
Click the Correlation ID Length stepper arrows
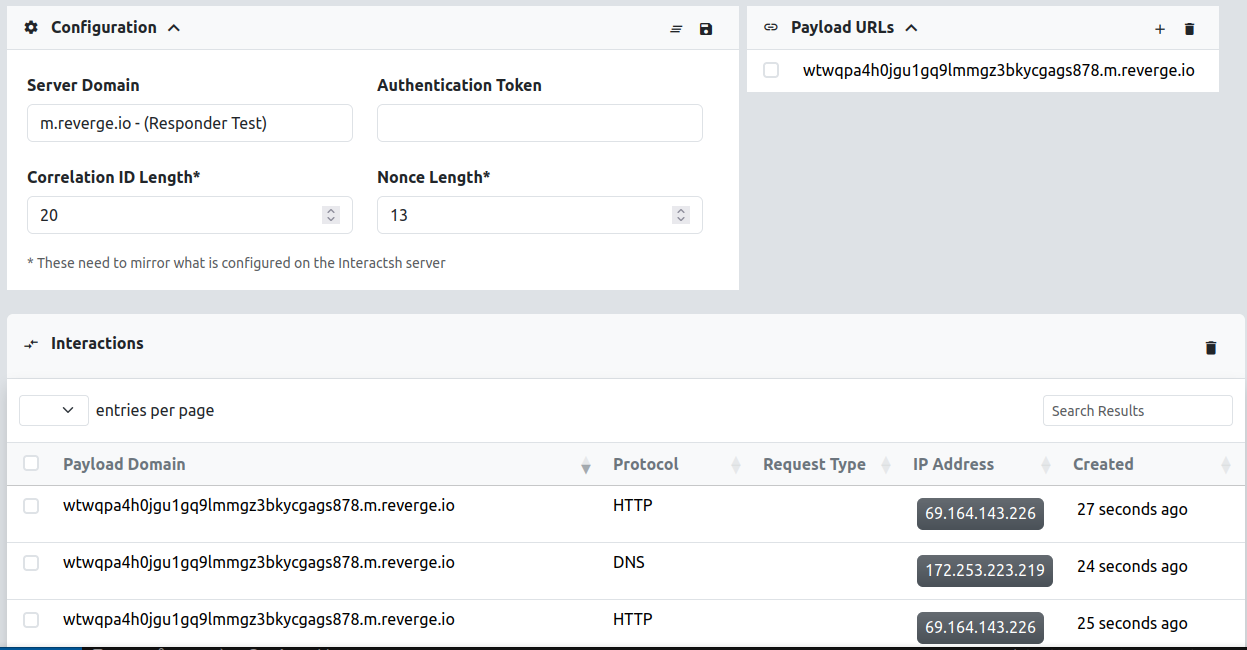[331, 215]
